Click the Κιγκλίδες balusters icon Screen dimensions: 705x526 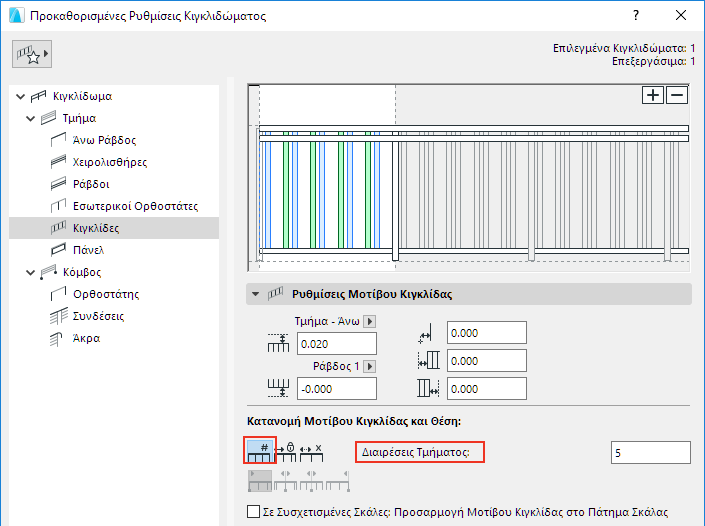click(58, 228)
